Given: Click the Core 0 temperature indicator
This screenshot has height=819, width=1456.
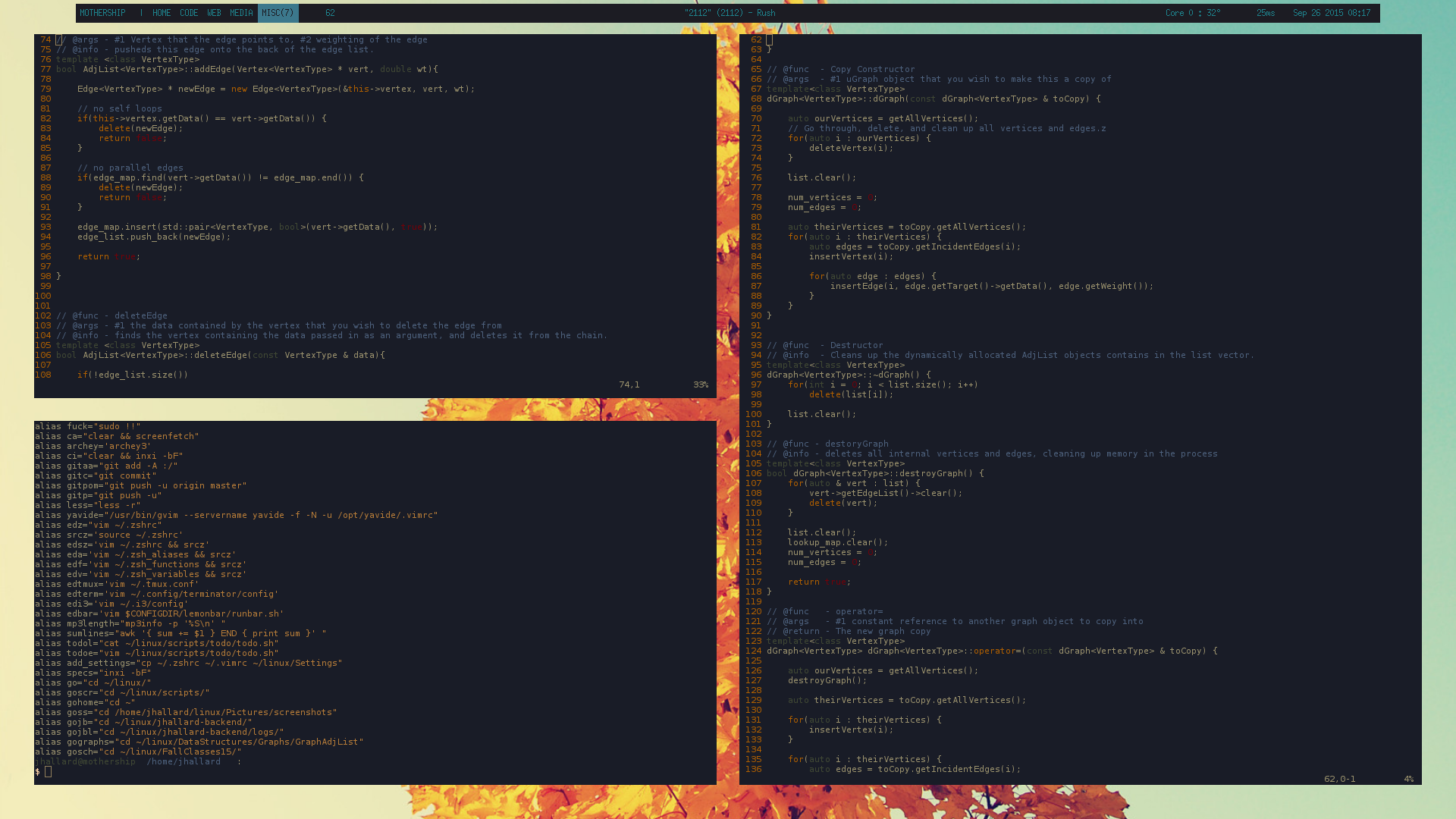Looking at the screenshot, I should coord(1192,13).
